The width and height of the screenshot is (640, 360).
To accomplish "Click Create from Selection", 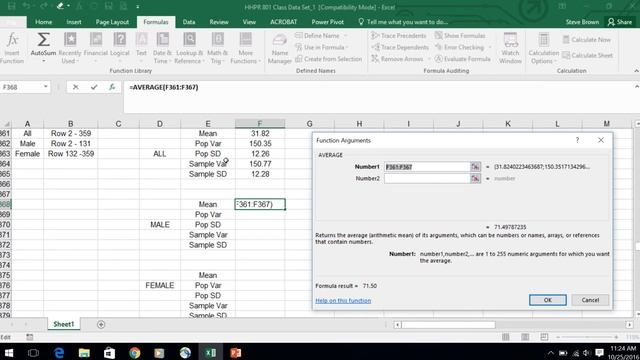I will coord(328,59).
